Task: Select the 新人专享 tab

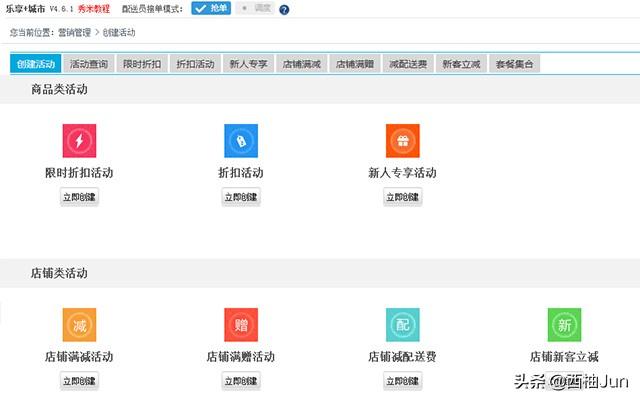Action: (x=247, y=64)
